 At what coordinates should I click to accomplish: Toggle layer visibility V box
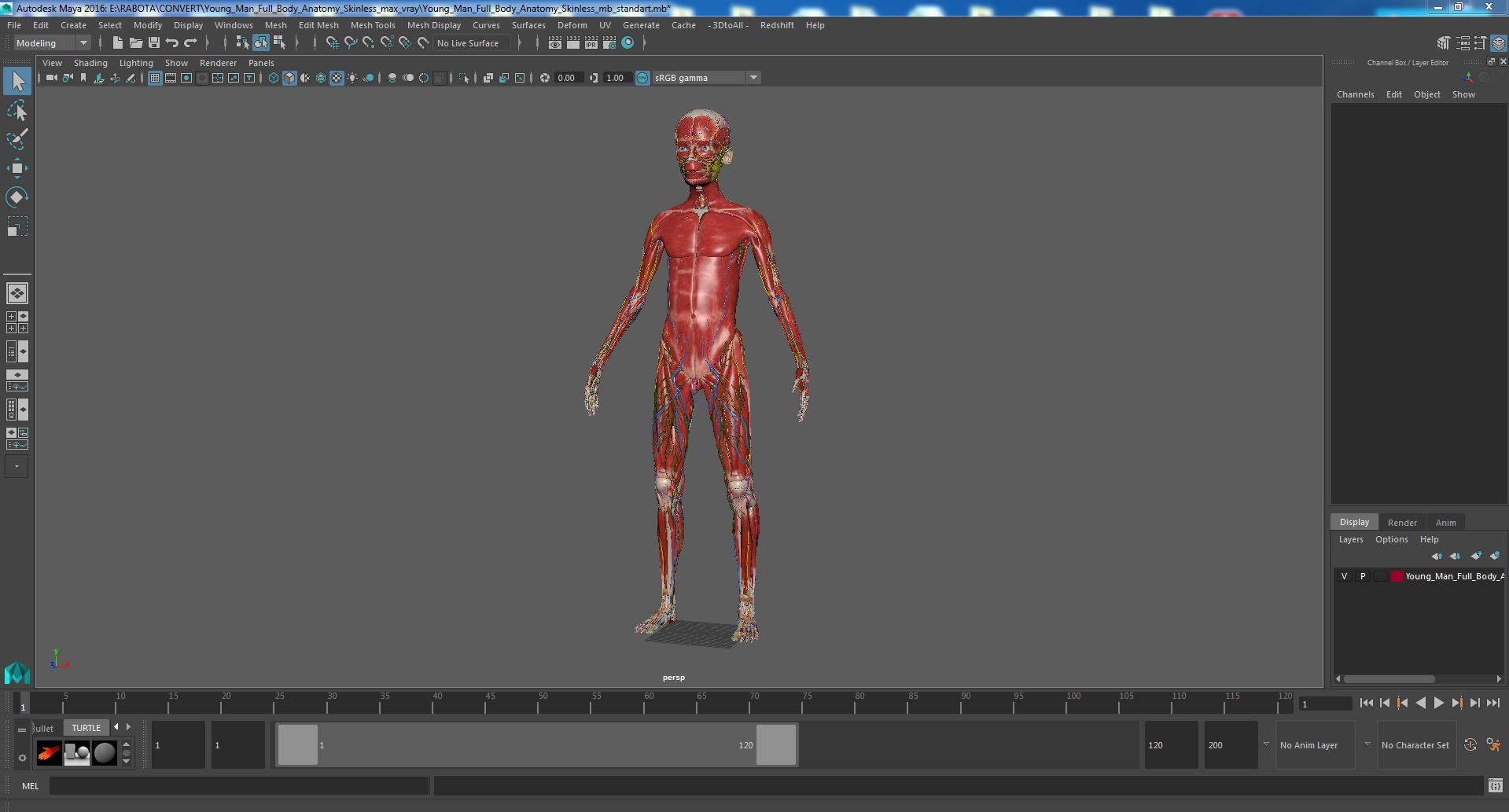tap(1344, 576)
